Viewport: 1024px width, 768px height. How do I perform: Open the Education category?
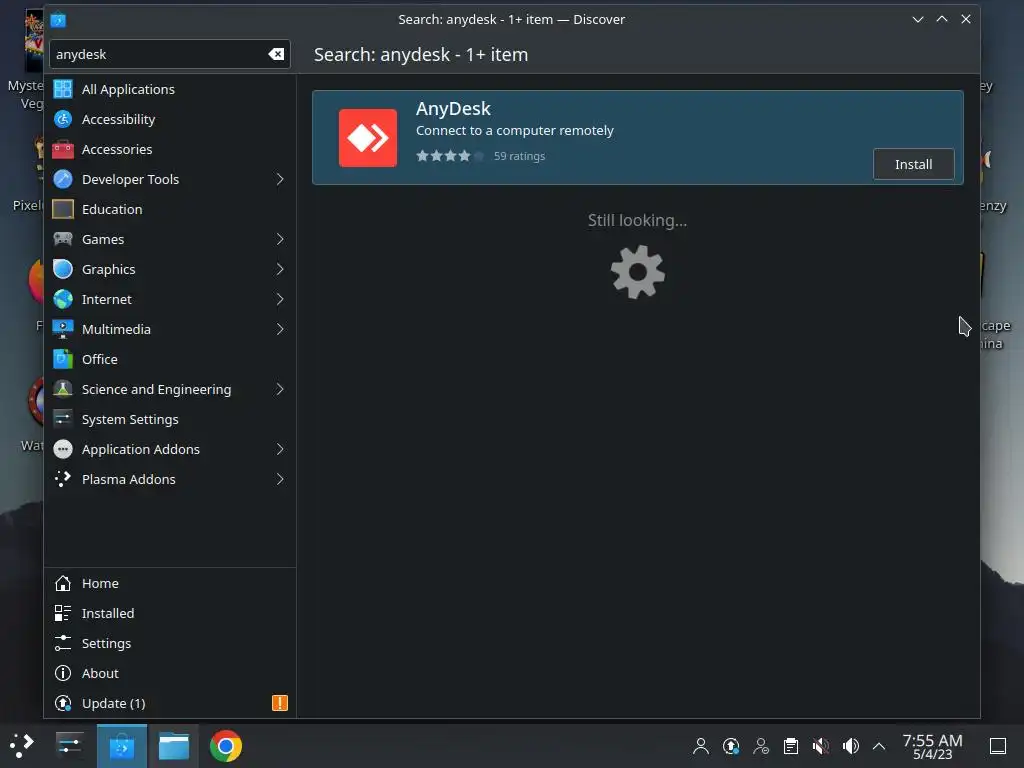click(170, 209)
